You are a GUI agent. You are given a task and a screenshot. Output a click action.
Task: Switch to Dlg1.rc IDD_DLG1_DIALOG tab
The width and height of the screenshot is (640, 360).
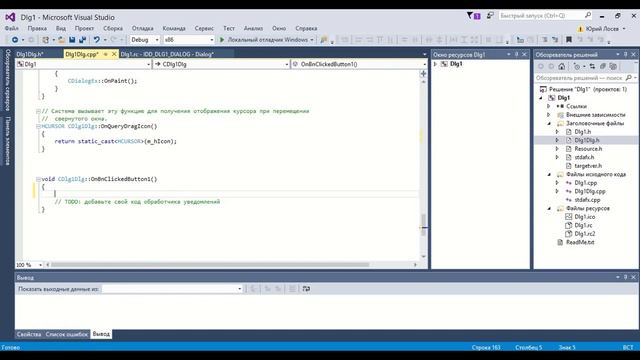pos(167,54)
